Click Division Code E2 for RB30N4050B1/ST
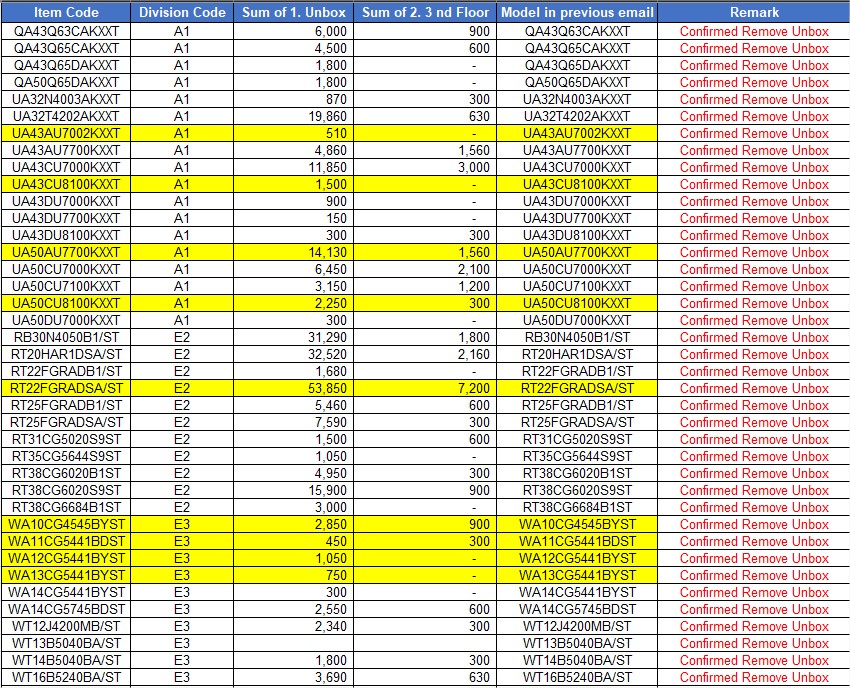The image size is (850, 688). click(182, 337)
